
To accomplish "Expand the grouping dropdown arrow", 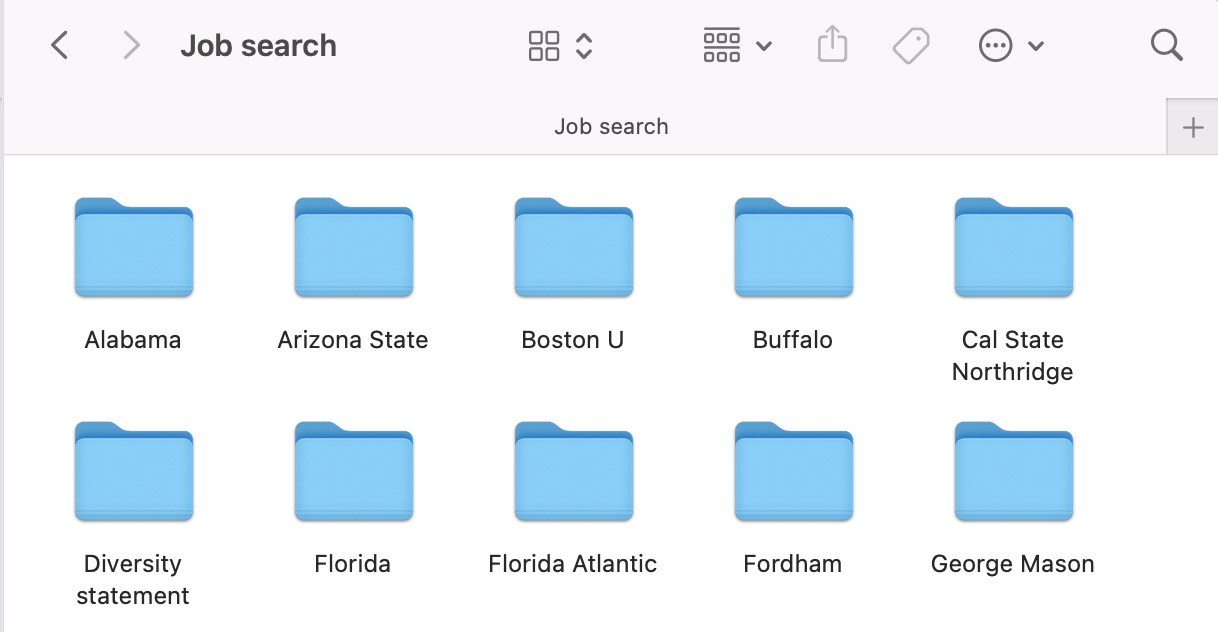I will (x=764, y=46).
